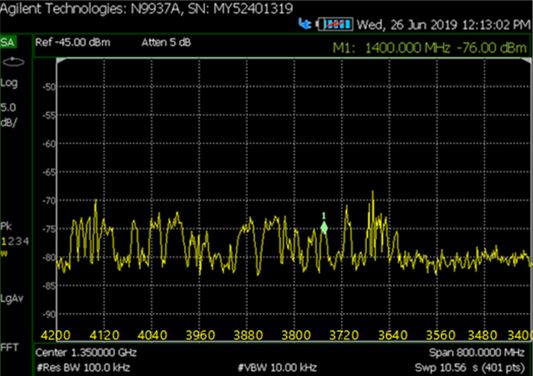533x376 pixels.
Task: Click the LgAv averaging label
Action: click(x=12, y=299)
